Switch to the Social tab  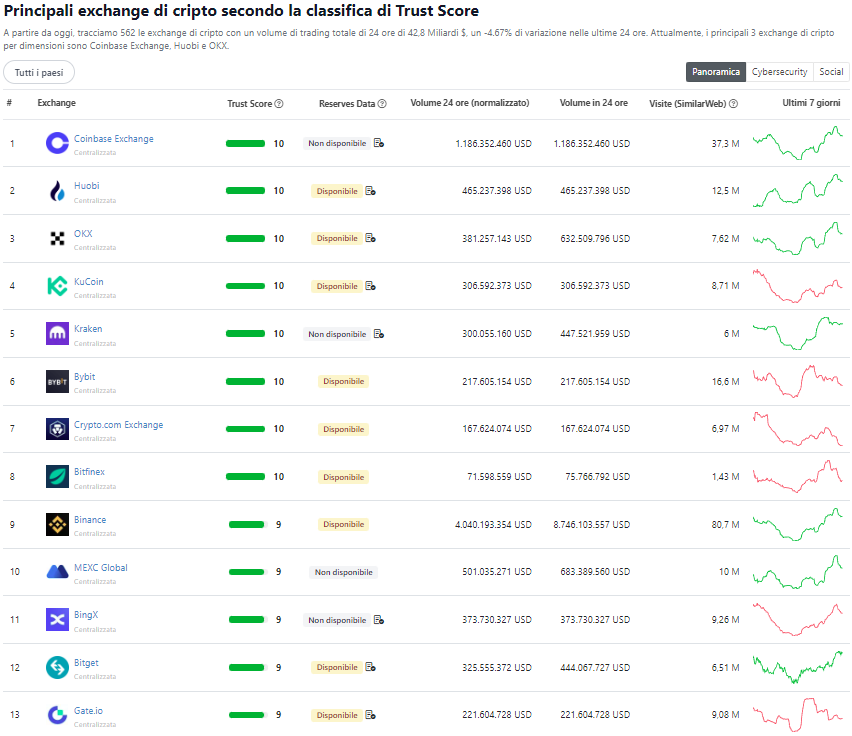click(x=831, y=72)
